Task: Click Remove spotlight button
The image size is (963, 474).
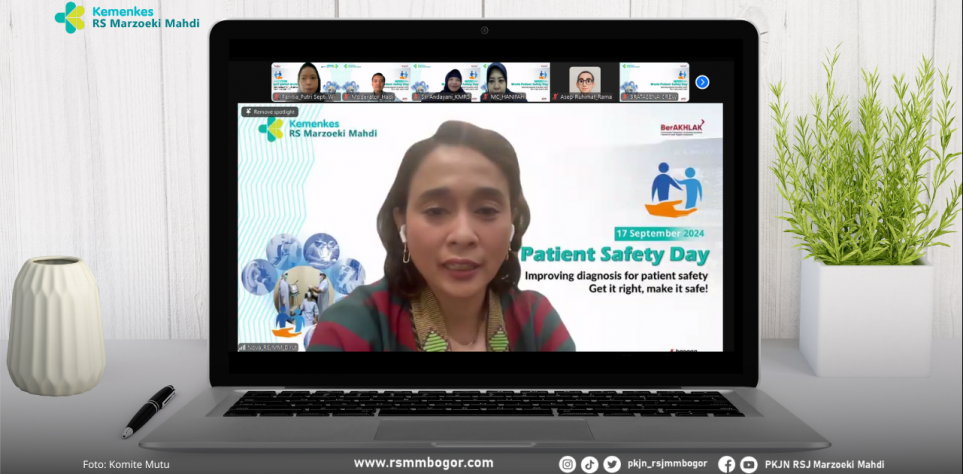Action: click(x=270, y=112)
